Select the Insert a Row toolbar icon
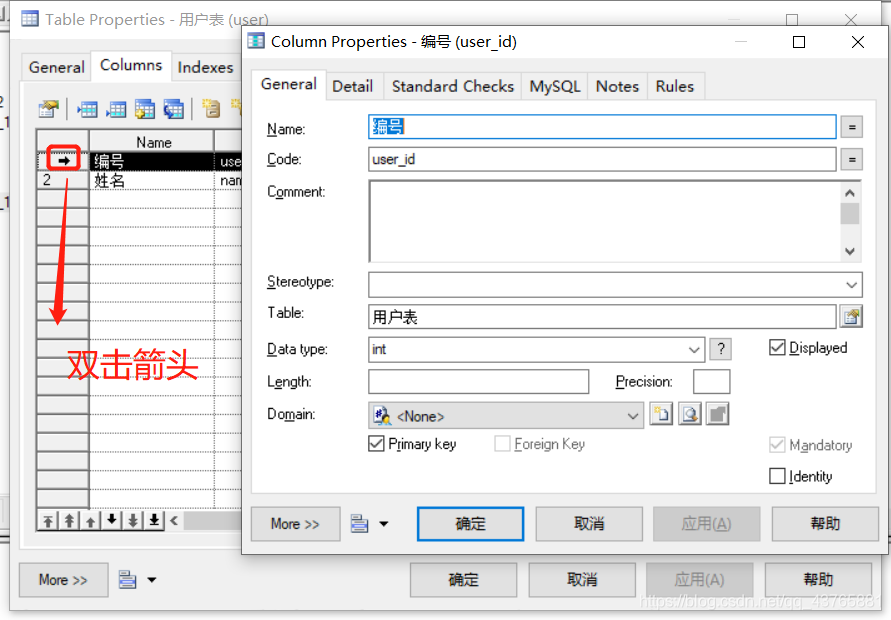The height and width of the screenshot is (620, 891). [x=90, y=109]
